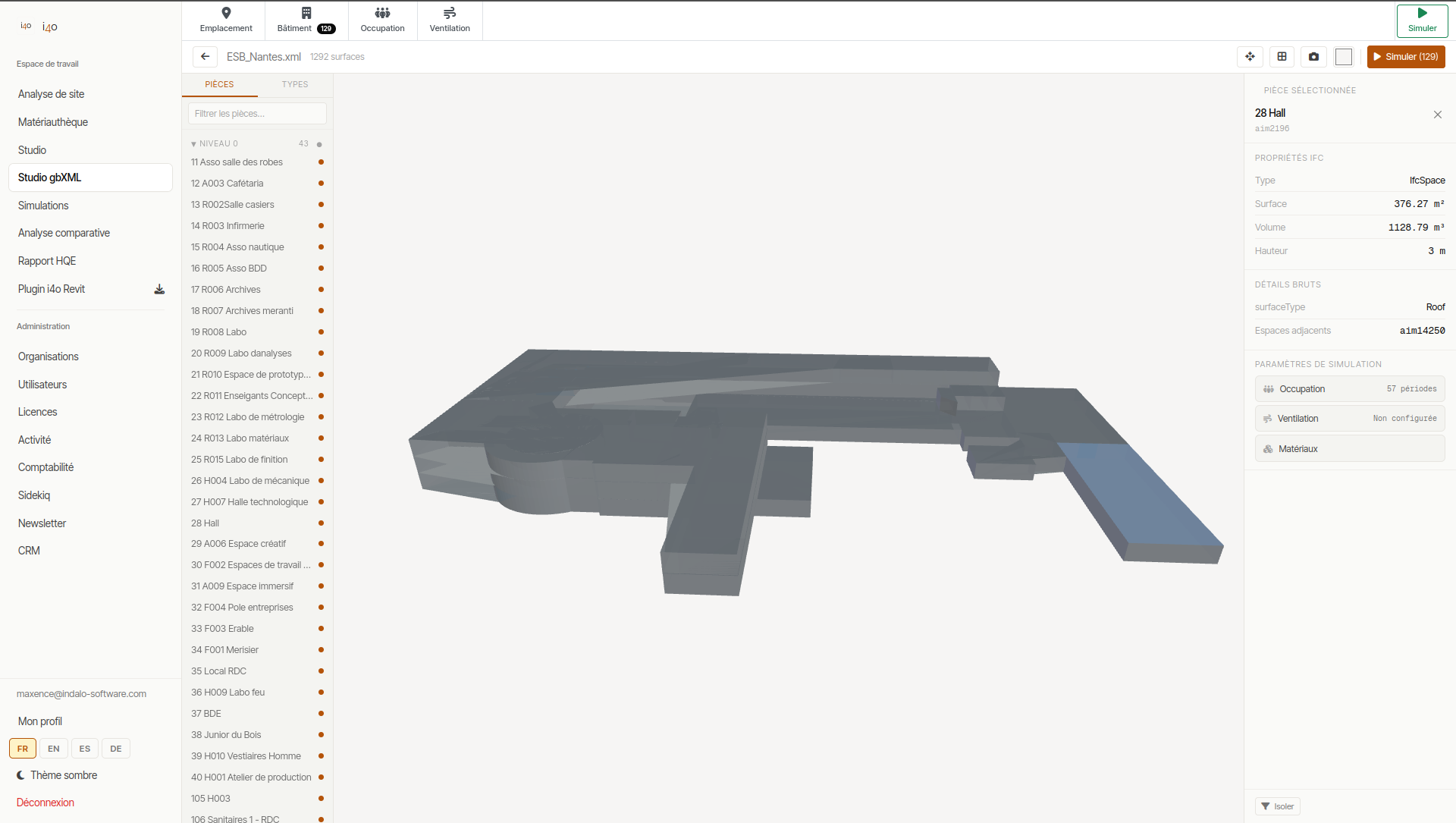Image resolution: width=1456 pixels, height=823 pixels.
Task: Open Simulations in sidebar
Action: click(x=90, y=206)
